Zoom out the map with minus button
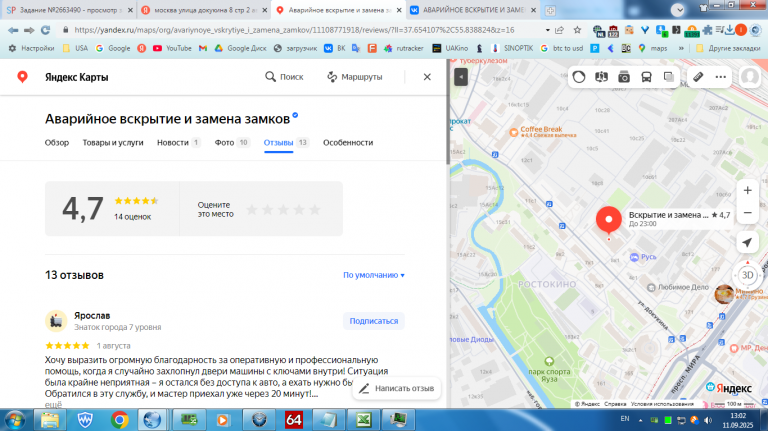The image size is (768, 431). pos(747,213)
